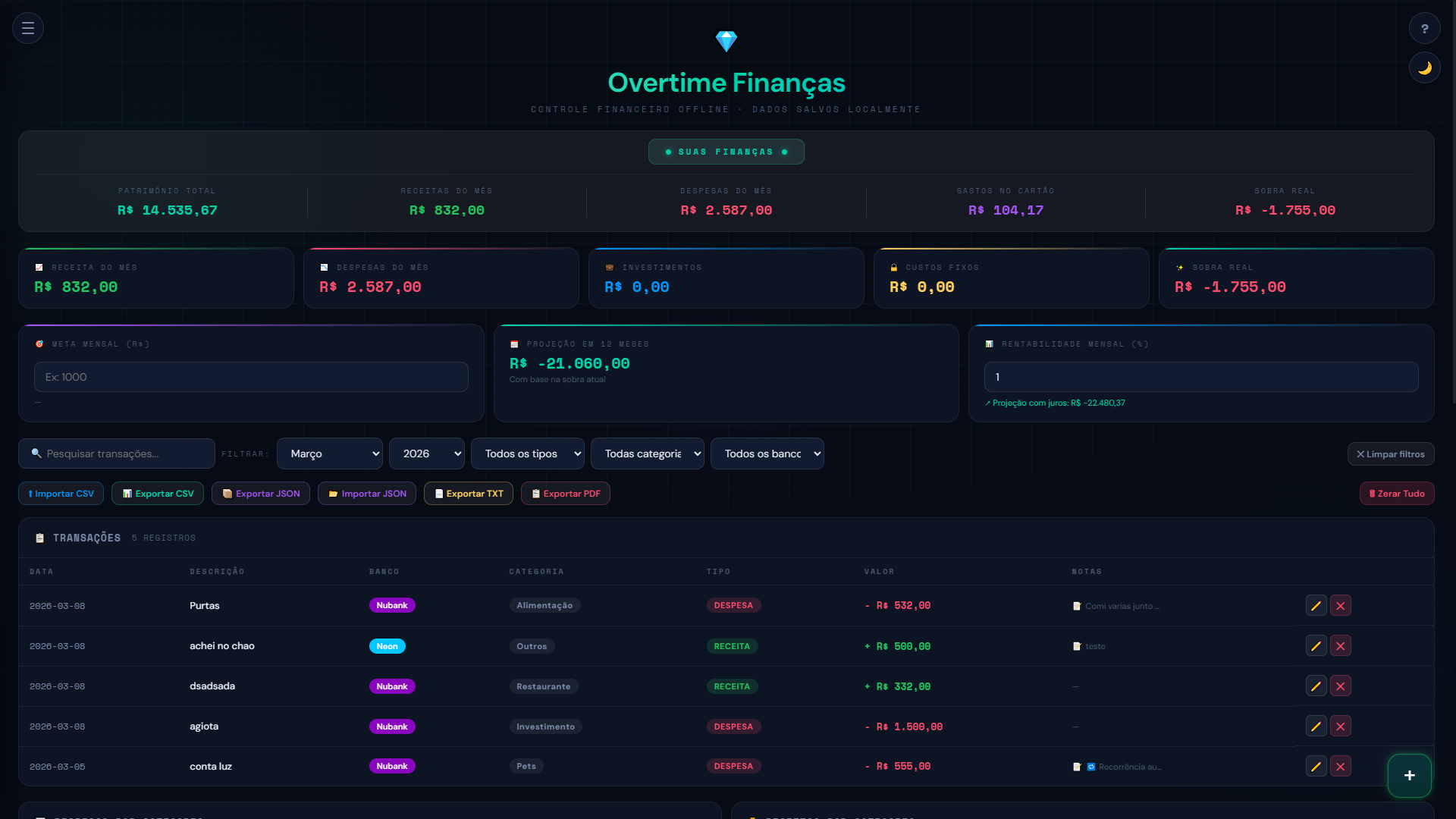1456x819 pixels.
Task: Click the Meta Mensal input field
Action: click(250, 376)
